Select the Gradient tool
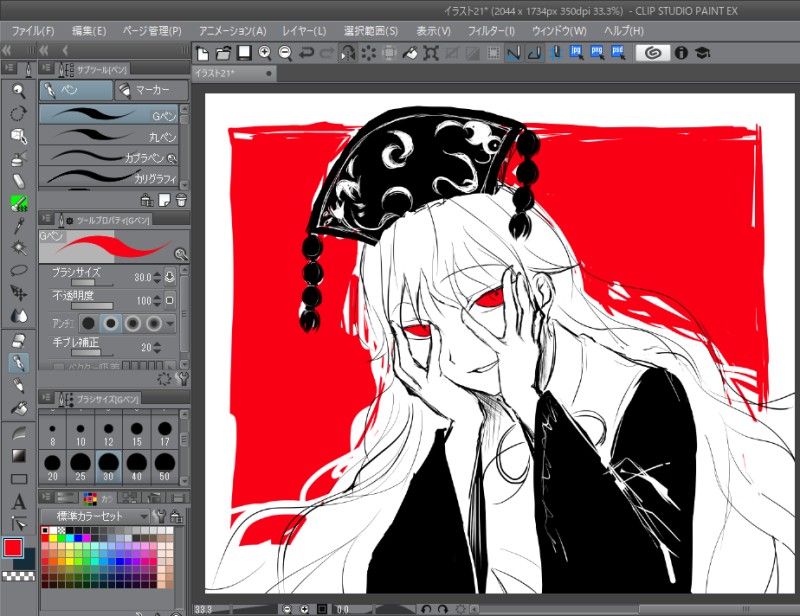 19,456
